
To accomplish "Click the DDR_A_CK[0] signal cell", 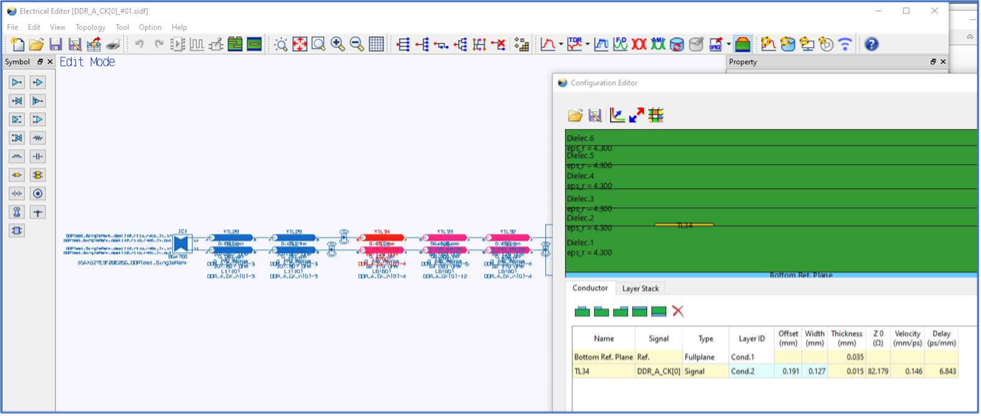I will (659, 371).
